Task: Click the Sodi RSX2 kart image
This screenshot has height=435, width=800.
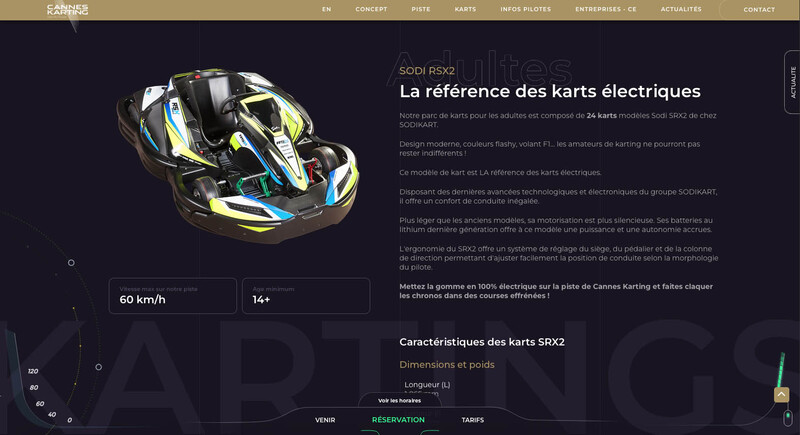Action: coord(235,155)
